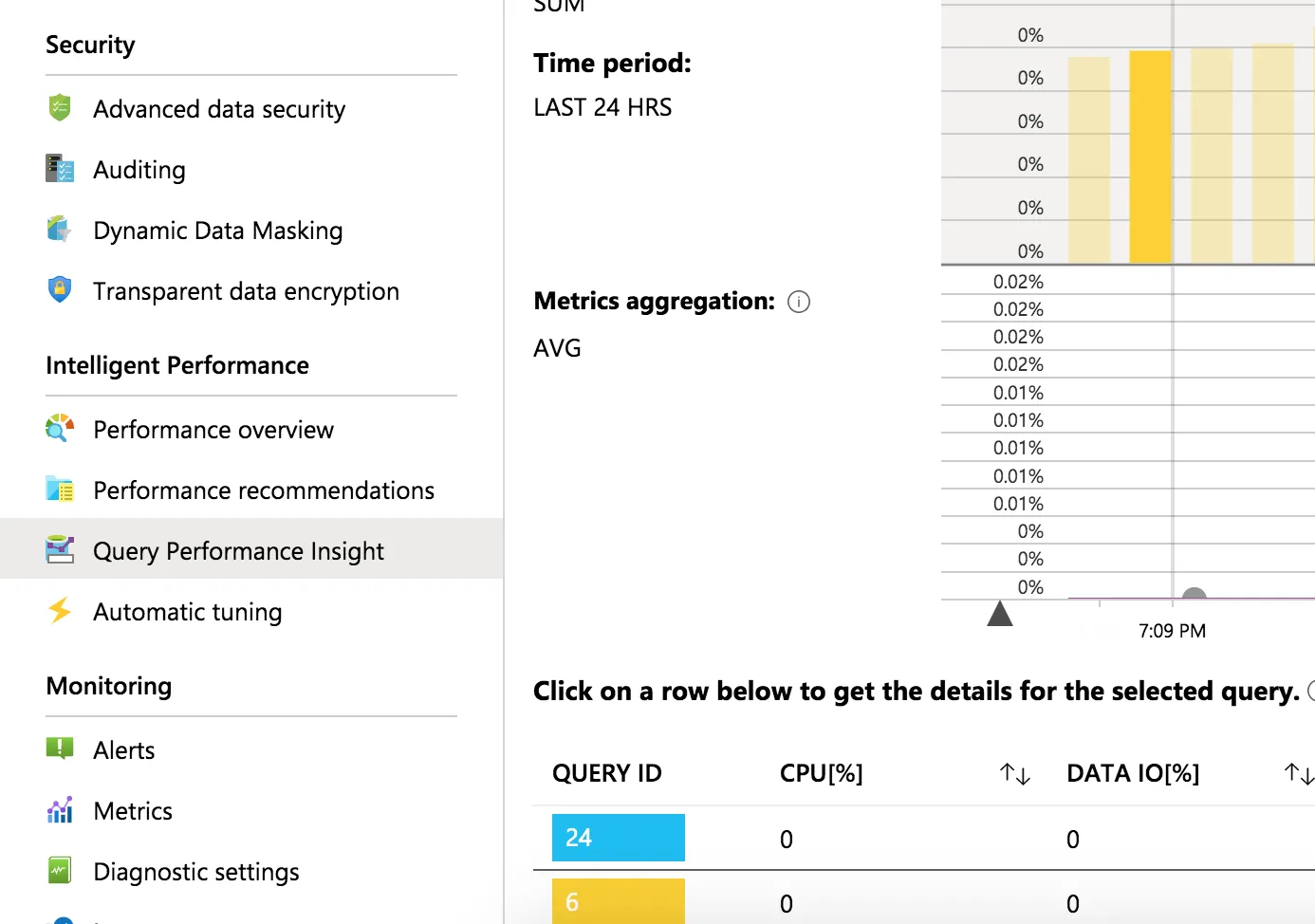Click the Advanced data security shield icon

click(60, 108)
